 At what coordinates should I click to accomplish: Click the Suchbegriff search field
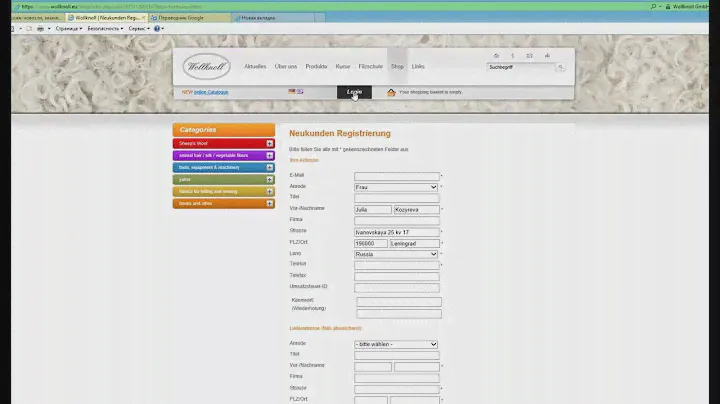519,67
